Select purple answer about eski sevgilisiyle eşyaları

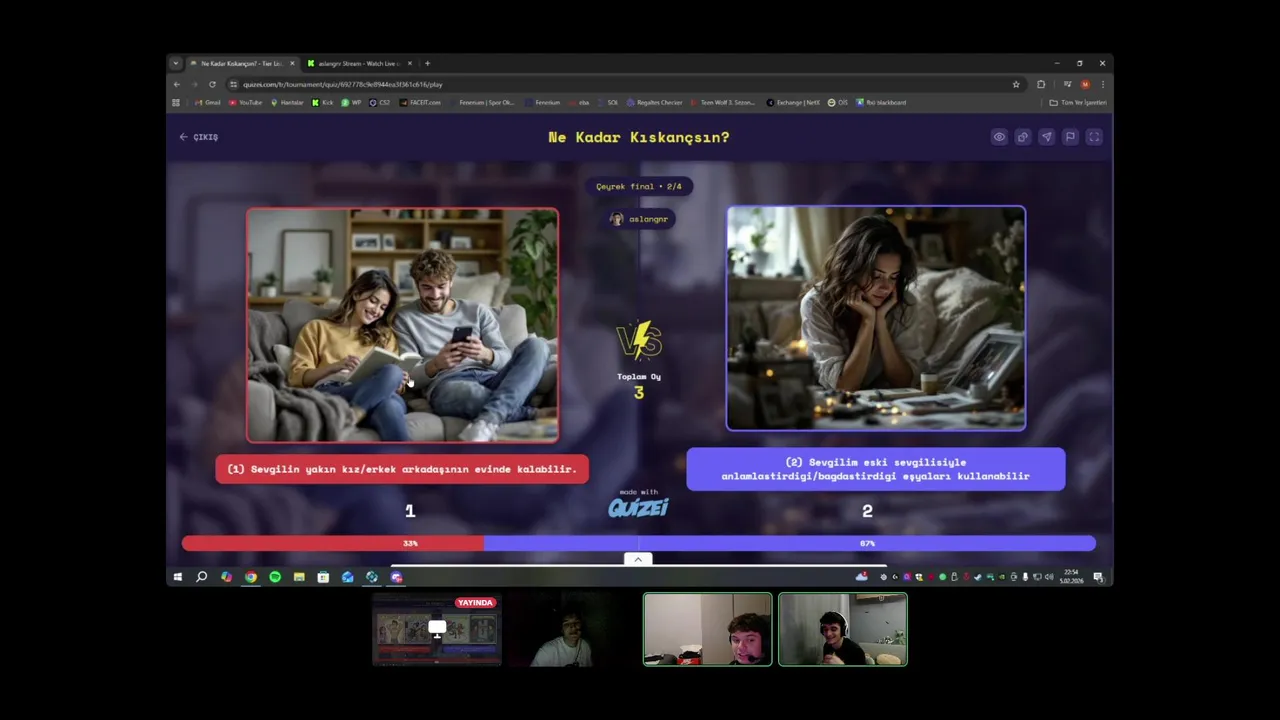coord(876,469)
